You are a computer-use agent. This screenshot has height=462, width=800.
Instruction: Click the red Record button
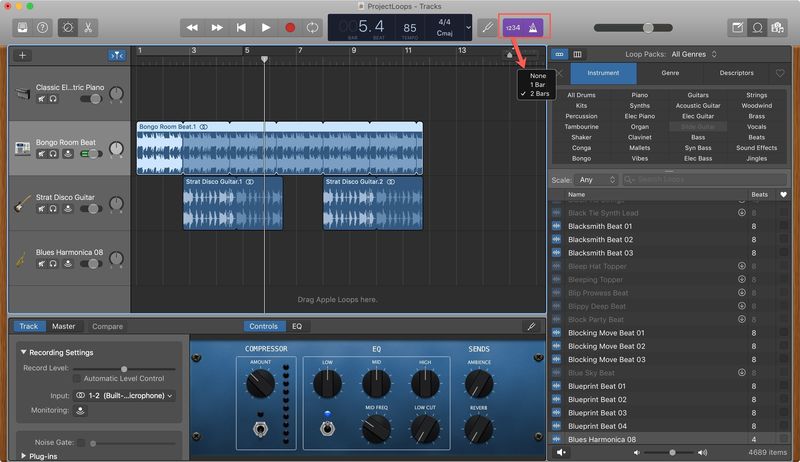[290, 28]
